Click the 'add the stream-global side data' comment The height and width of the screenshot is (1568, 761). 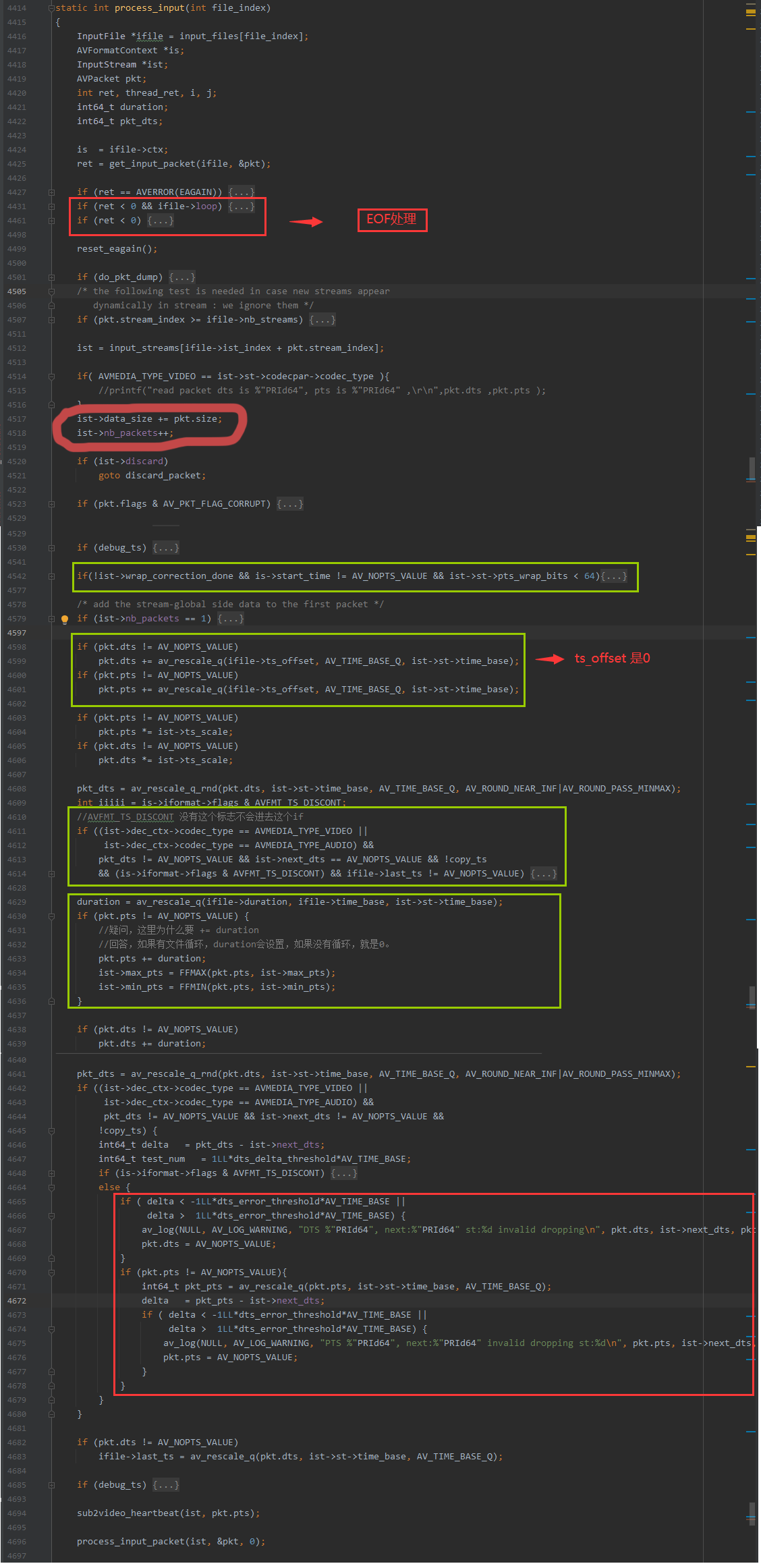[x=231, y=605]
